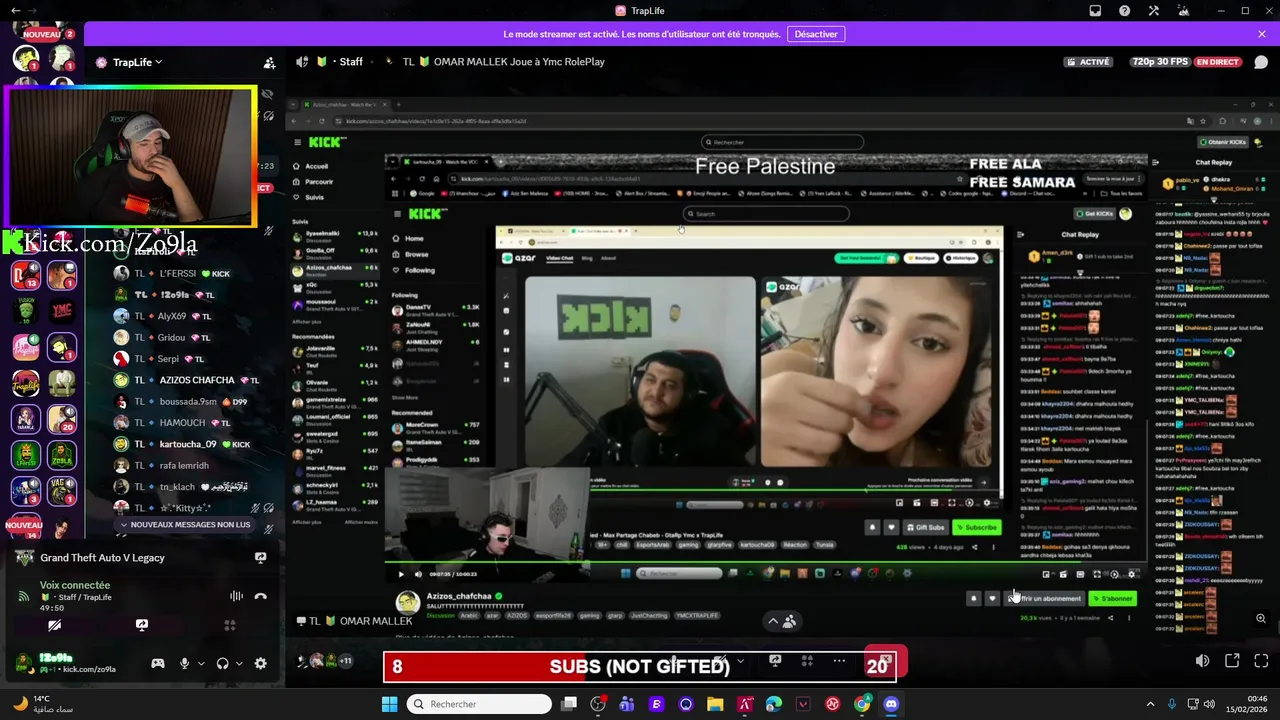Open chat bubble icon next to EN DIRECT
Viewport: 1280px width, 720px height.
coord(1261,62)
